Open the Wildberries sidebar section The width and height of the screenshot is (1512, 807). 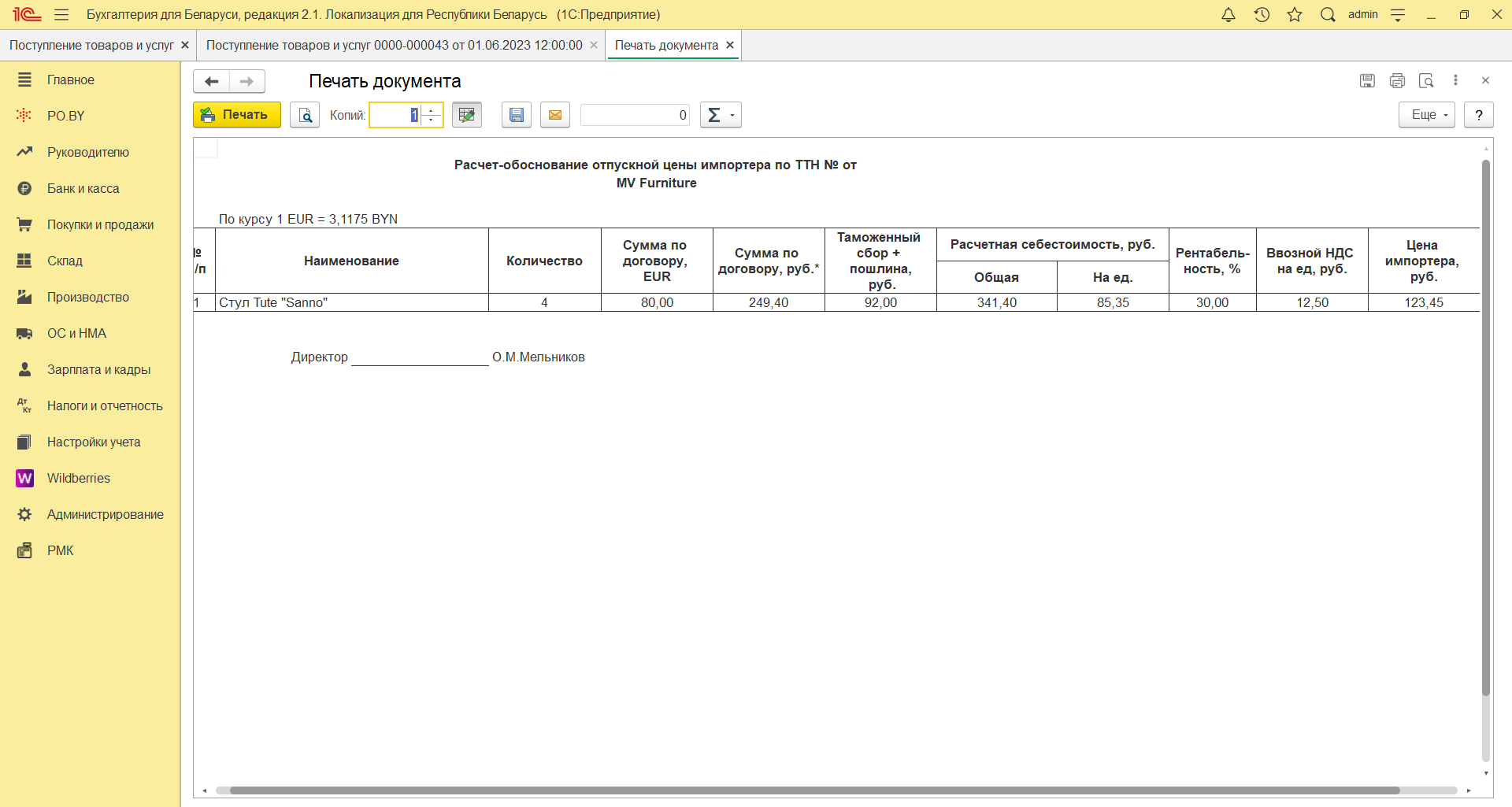coord(78,478)
